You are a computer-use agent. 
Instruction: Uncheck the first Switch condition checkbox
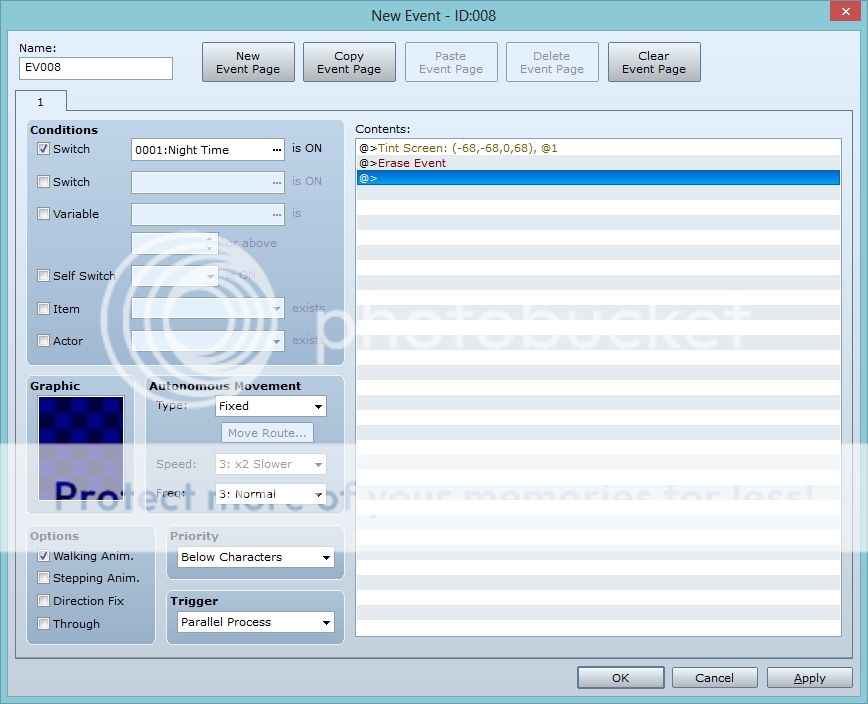(43, 149)
